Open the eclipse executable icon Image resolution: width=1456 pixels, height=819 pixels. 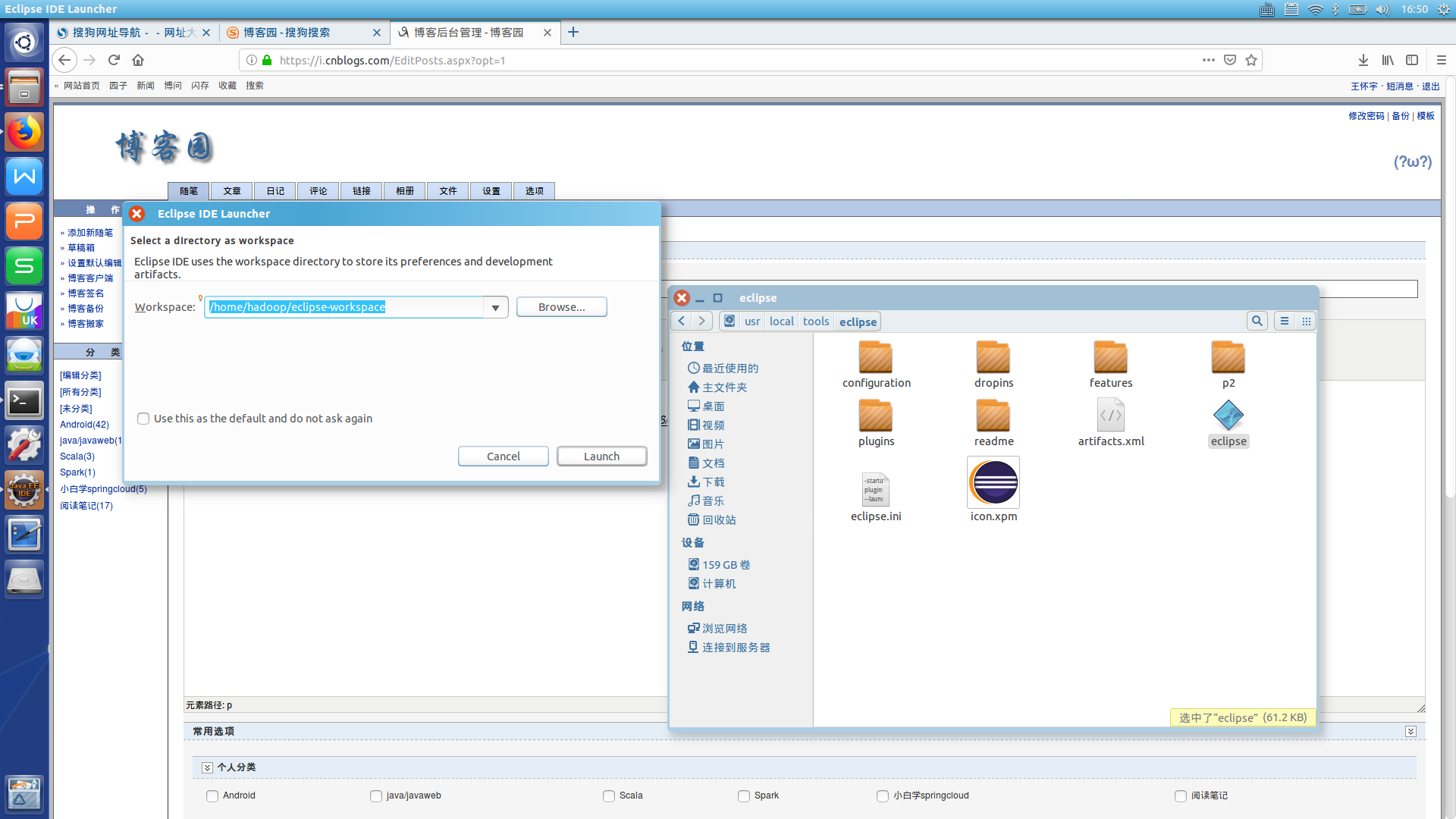point(1228,416)
